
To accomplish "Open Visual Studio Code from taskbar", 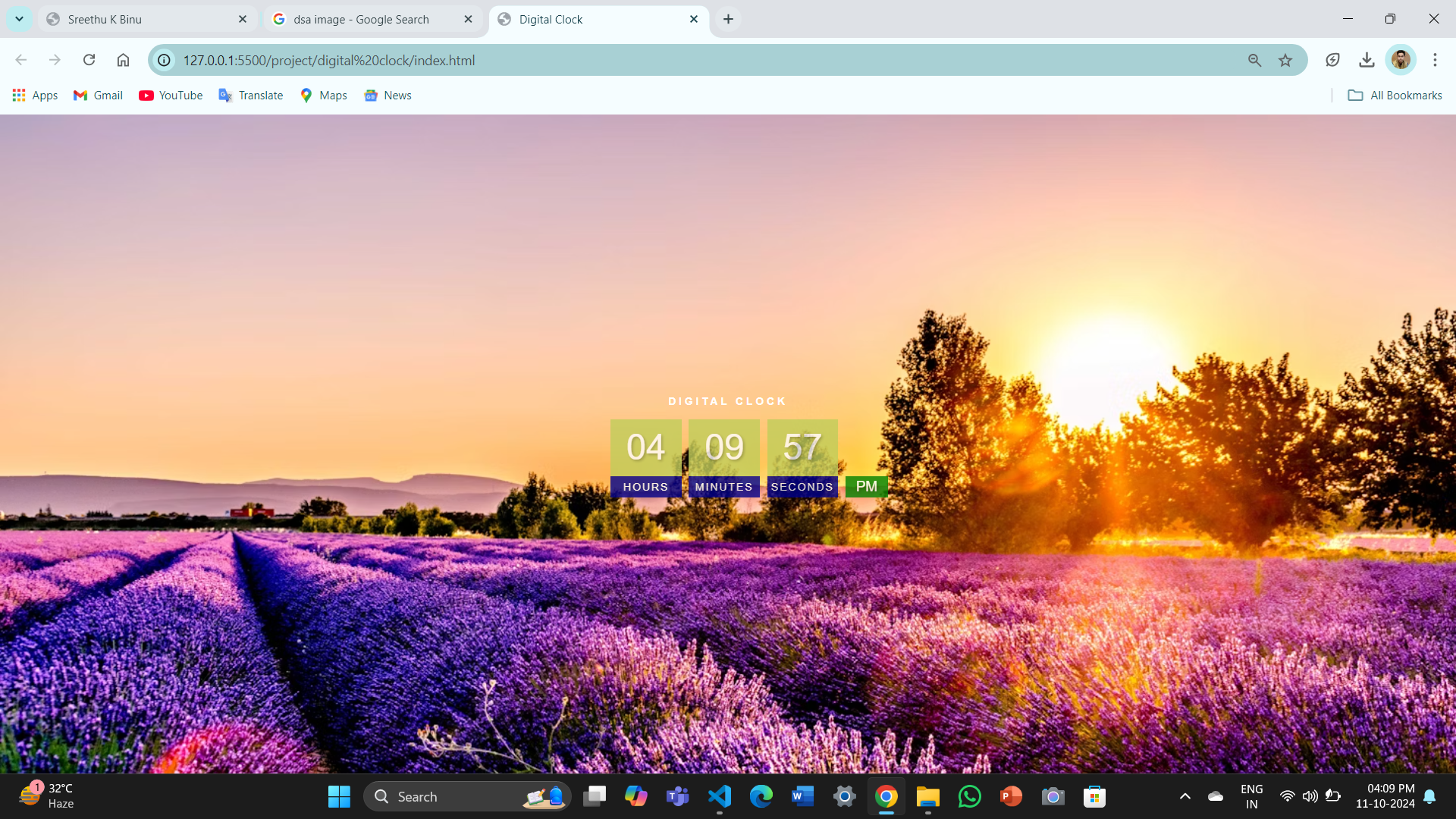I will point(719,796).
